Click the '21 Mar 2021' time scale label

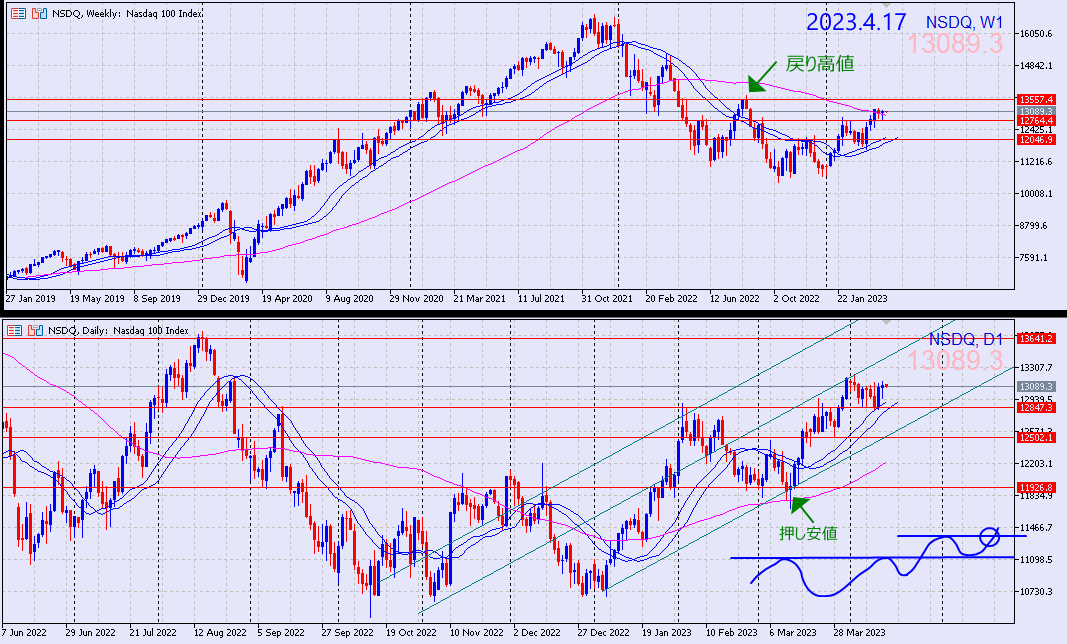click(480, 298)
